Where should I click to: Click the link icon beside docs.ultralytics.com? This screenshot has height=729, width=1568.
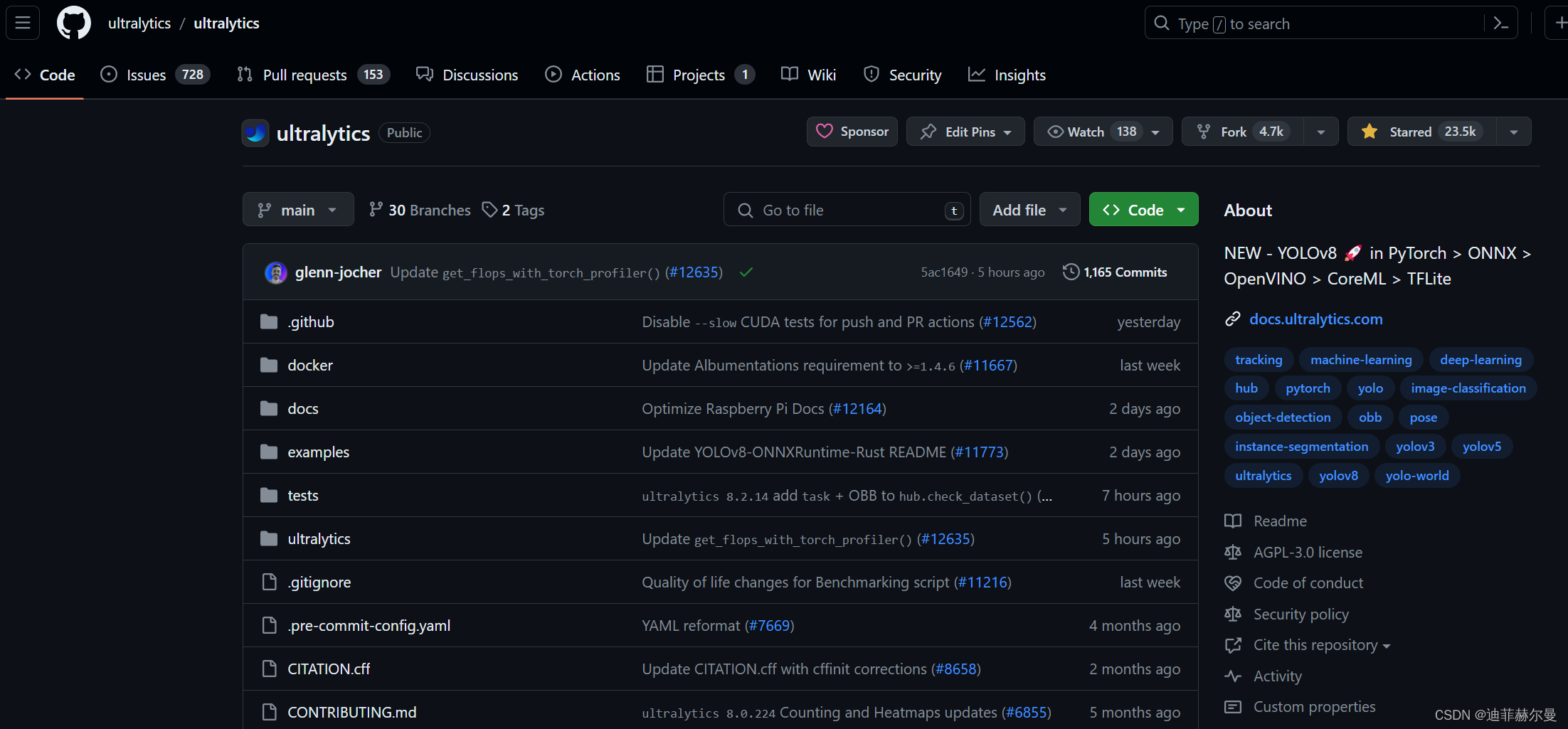1233,319
